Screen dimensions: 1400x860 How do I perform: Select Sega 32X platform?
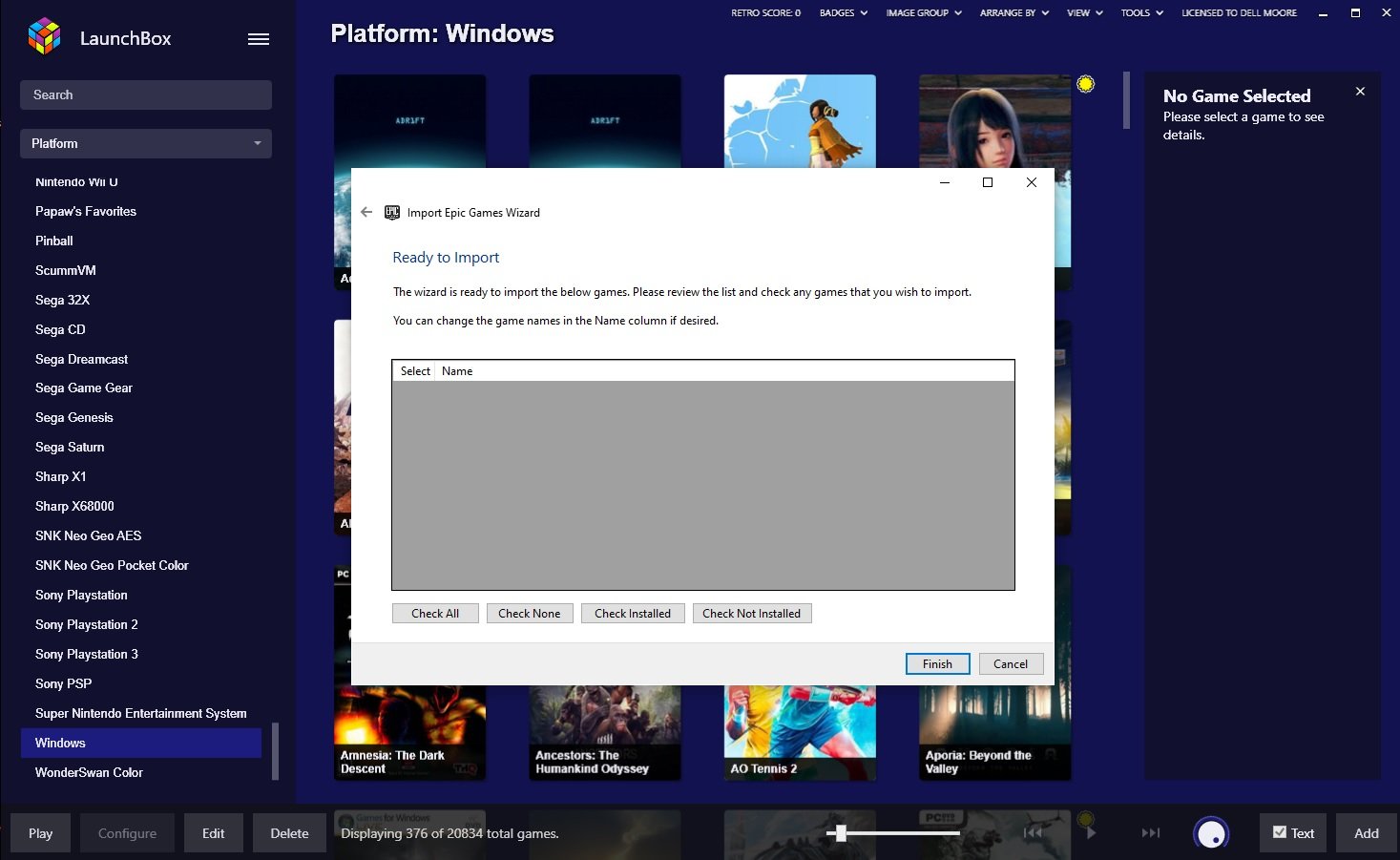[63, 300]
